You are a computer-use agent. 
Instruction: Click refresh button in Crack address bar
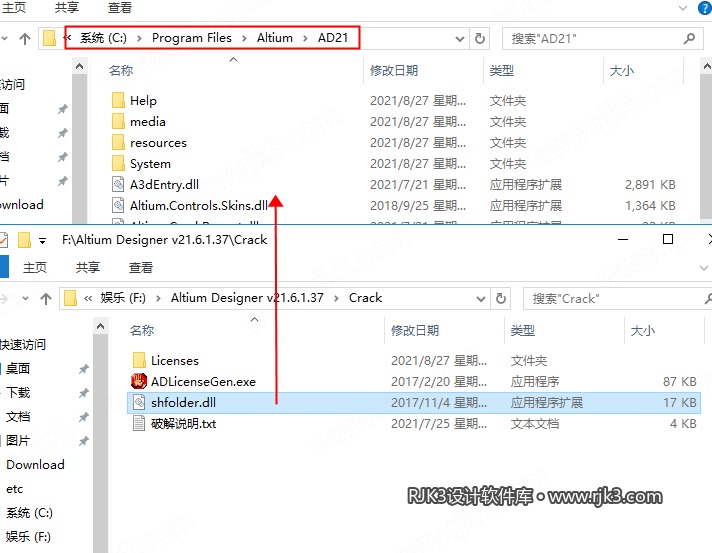[x=500, y=298]
